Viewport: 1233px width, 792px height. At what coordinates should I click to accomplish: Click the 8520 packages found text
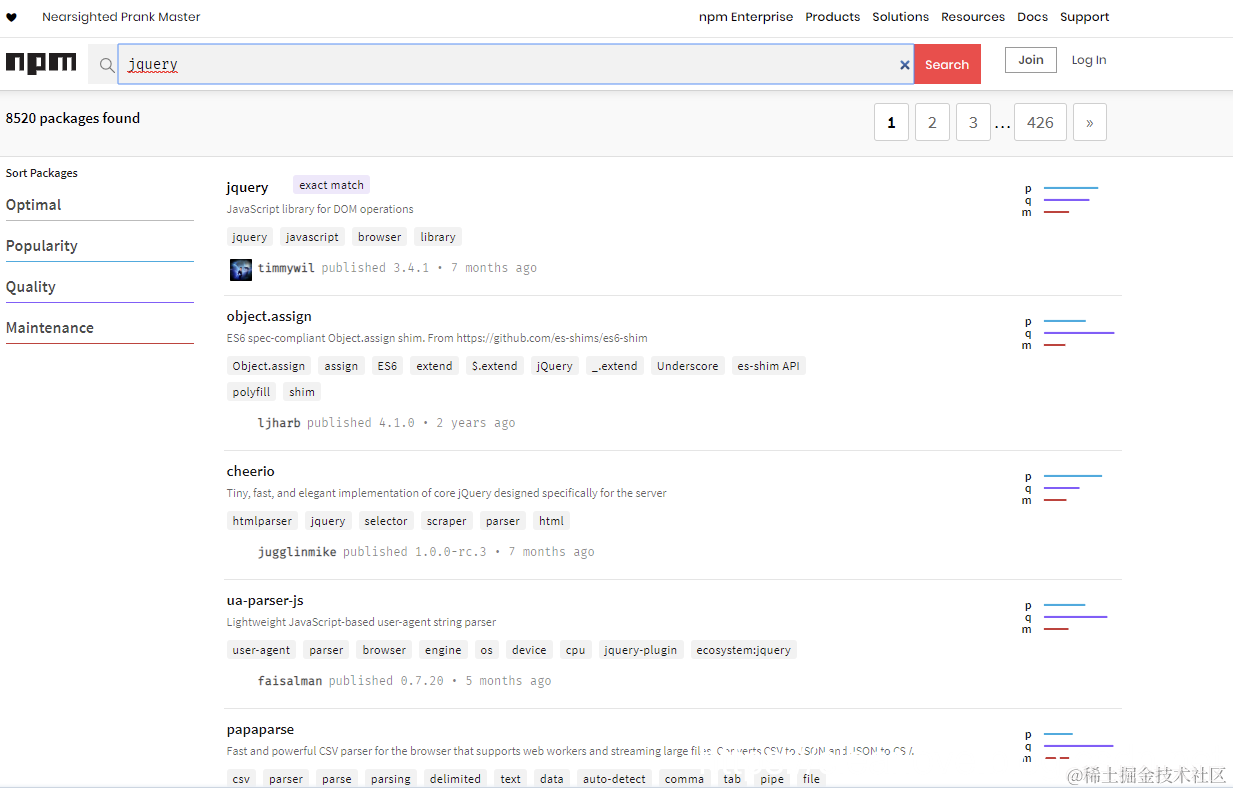(x=73, y=118)
